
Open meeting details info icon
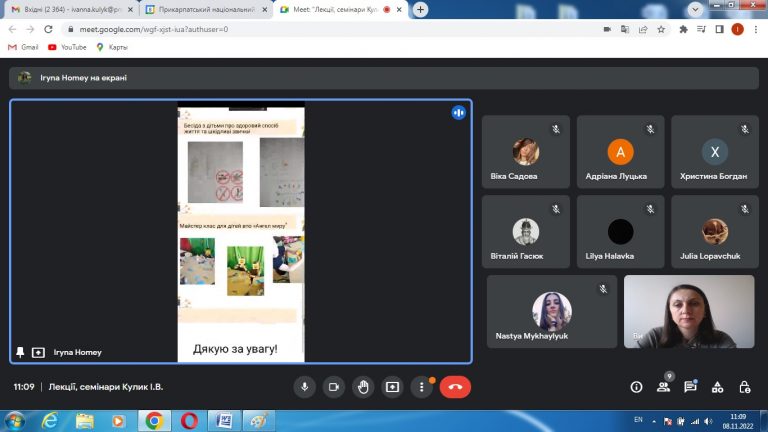636,387
